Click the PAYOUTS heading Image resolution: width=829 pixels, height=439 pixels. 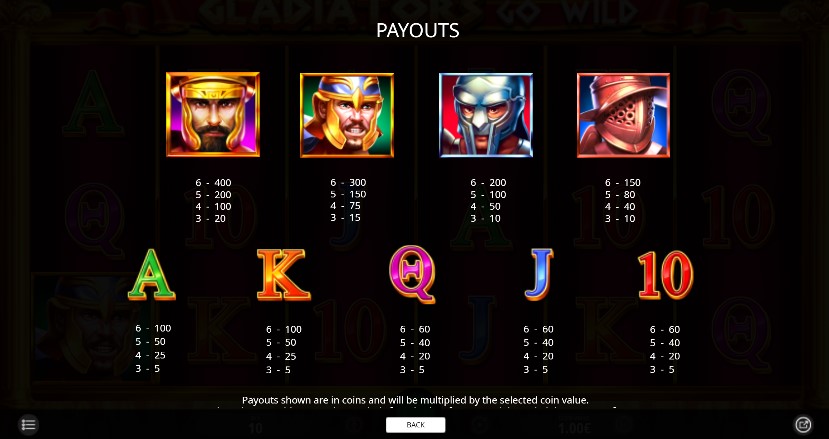pyautogui.click(x=418, y=31)
